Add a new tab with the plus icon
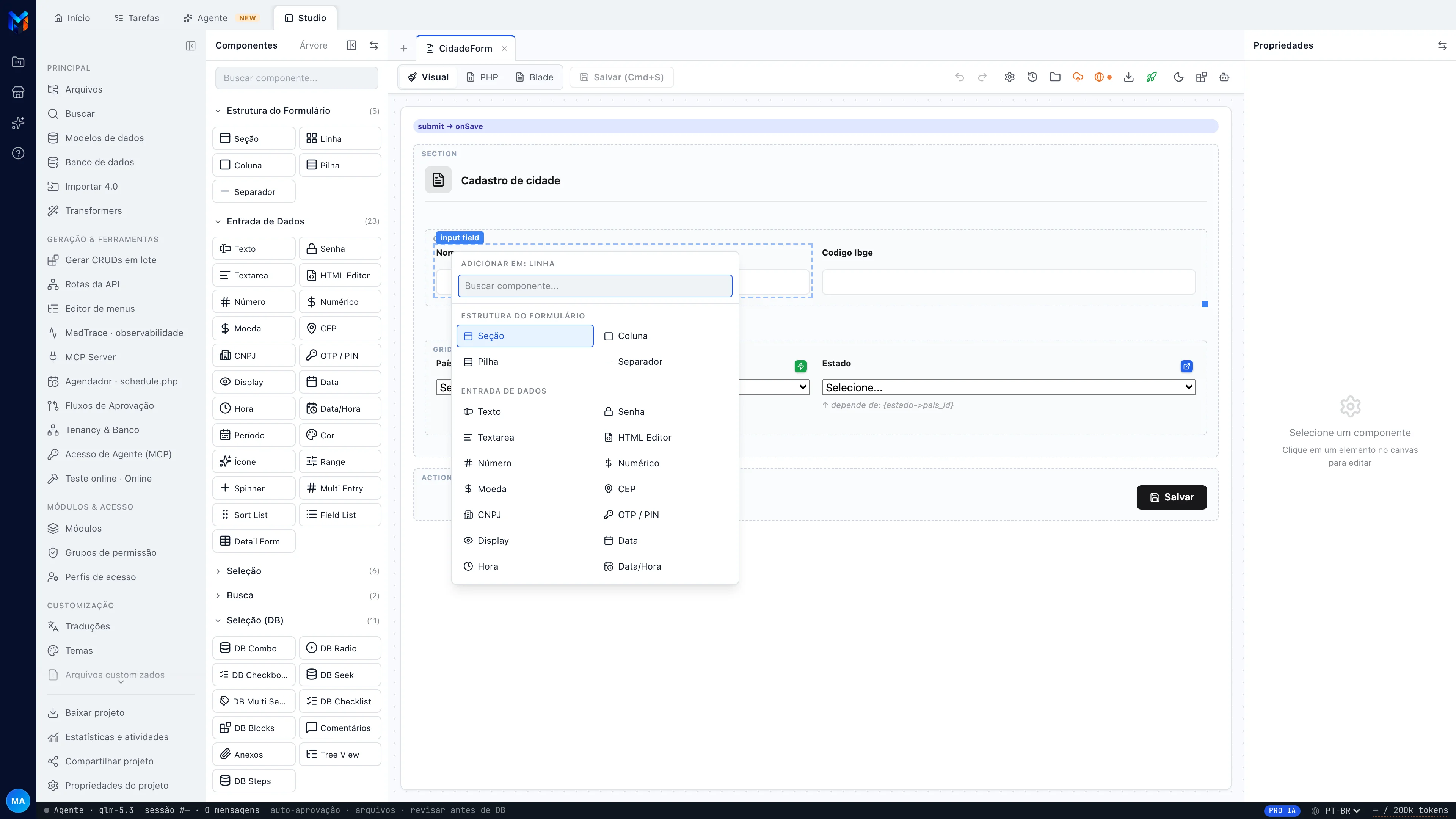Viewport: 1456px width, 819px height. click(403, 49)
